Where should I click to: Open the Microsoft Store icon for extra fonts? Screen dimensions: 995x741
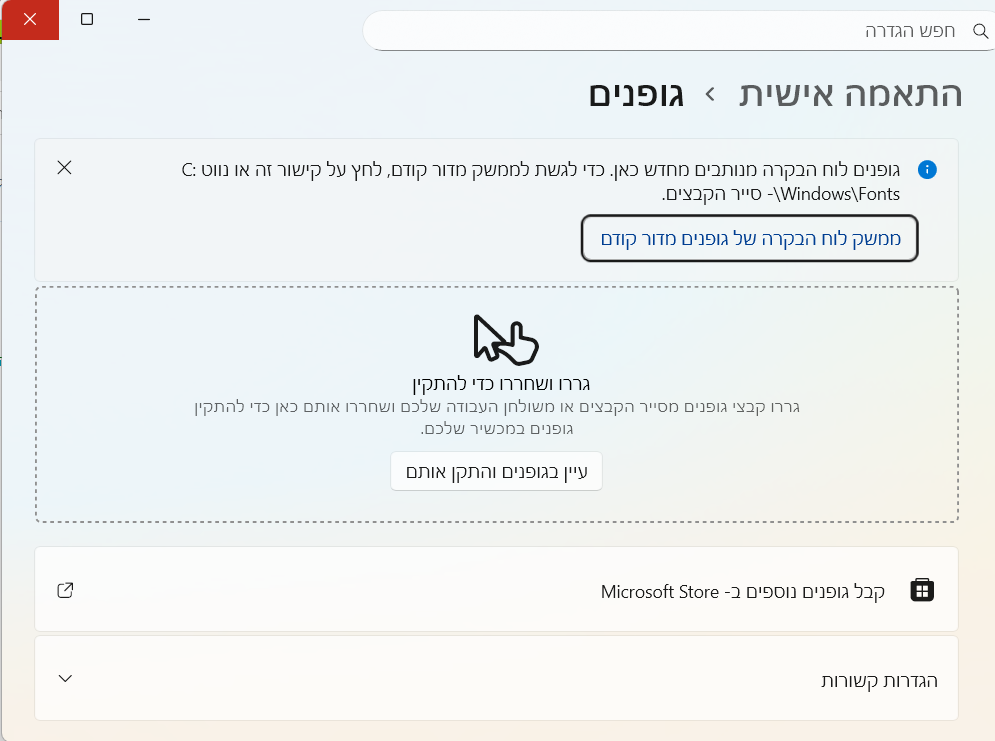click(922, 590)
